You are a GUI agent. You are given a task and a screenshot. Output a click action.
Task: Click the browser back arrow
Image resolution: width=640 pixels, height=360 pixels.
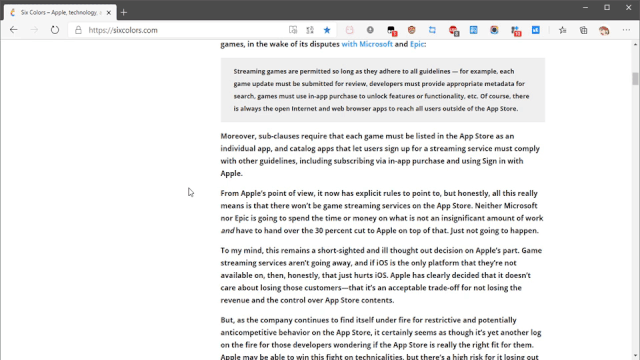[13, 30]
